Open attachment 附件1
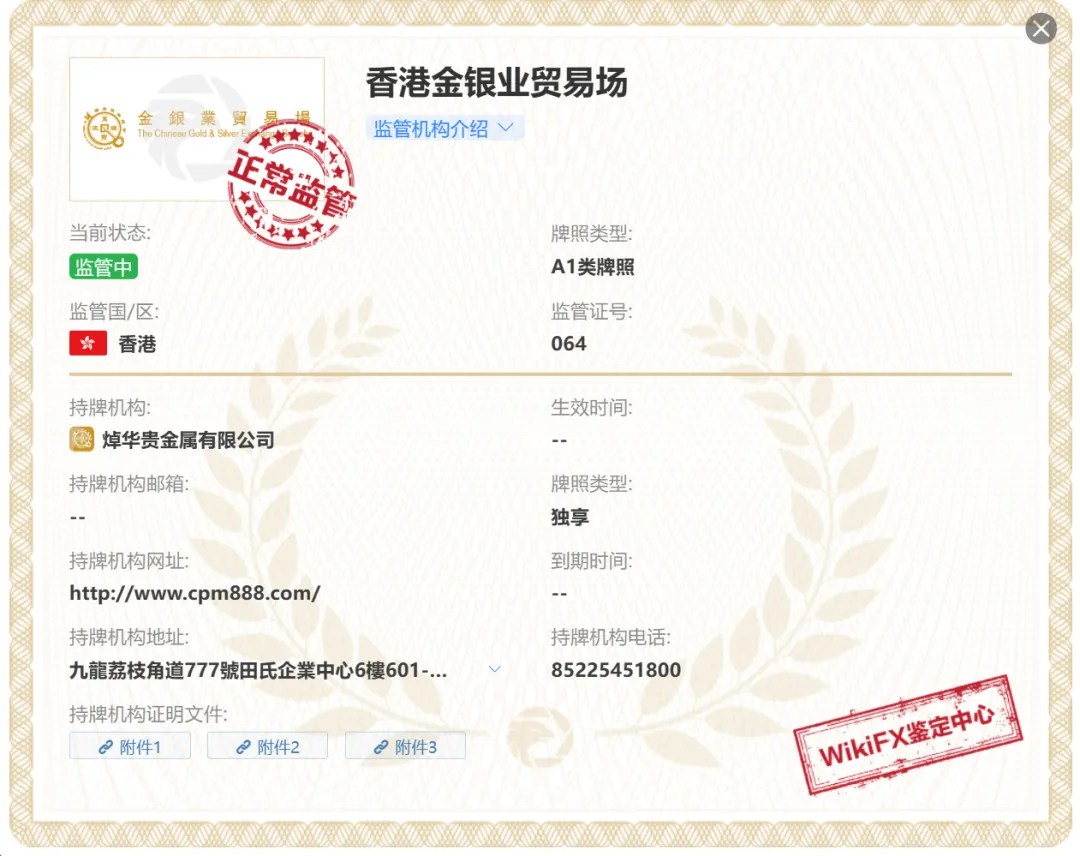This screenshot has height=856, width=1080. point(129,747)
